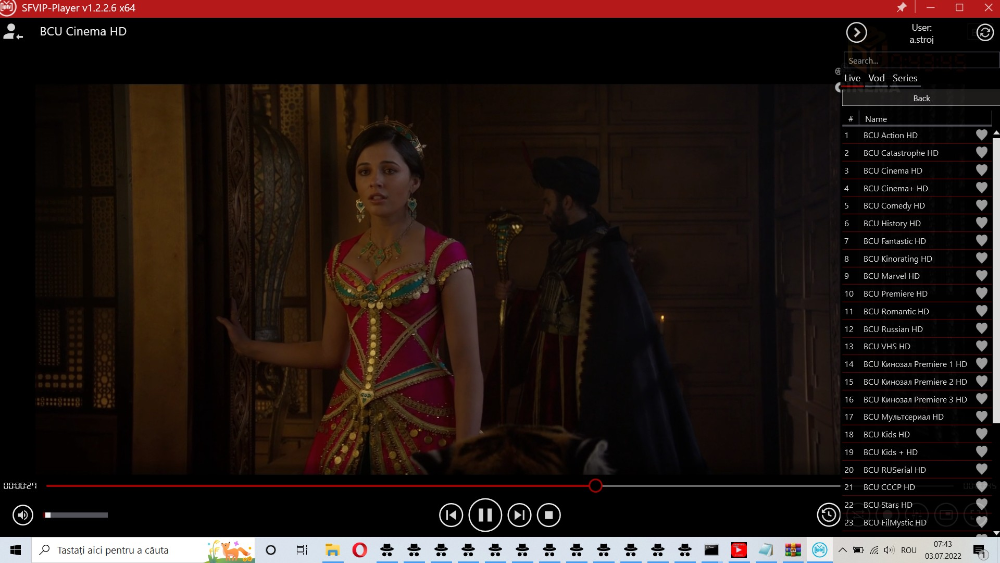Viewport: 1000px width, 563px height.
Task: Favorite the BCU Premiere HD channel
Action: coord(982,293)
